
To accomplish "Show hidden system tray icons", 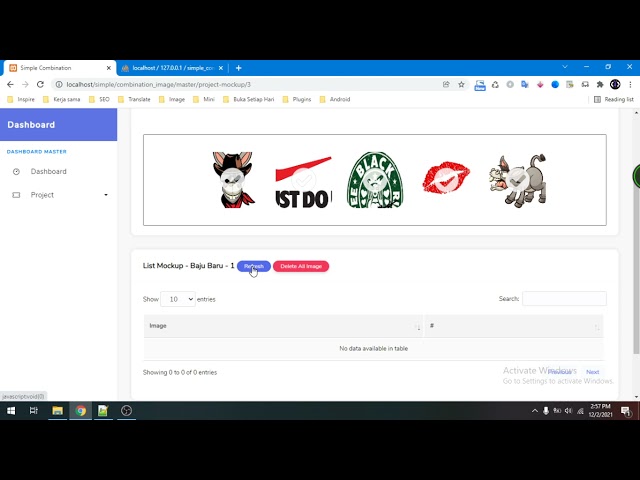I will (x=534, y=411).
